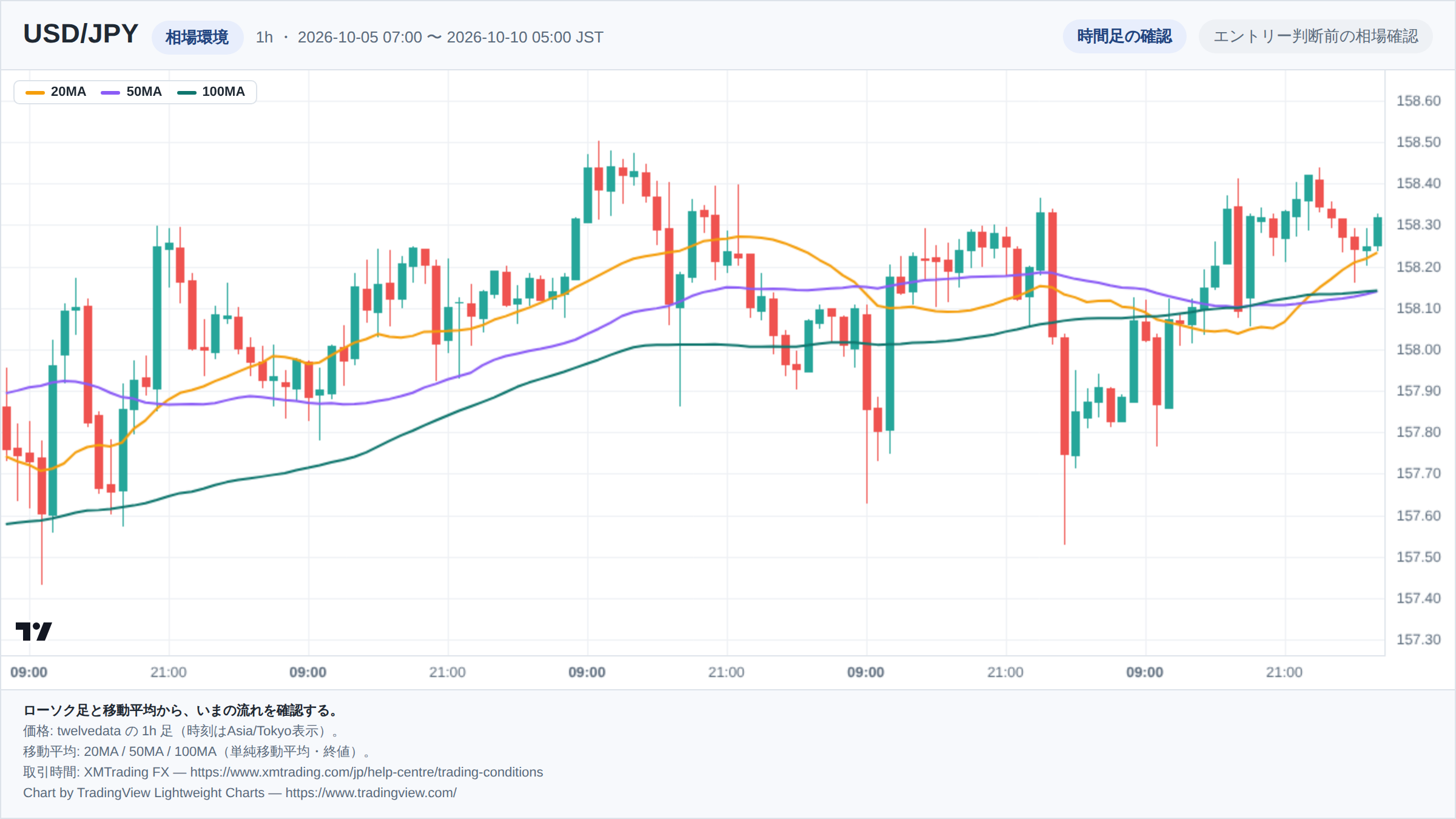1456x819 pixels.
Task: Click the 158.20 price axis label
Action: point(1418,267)
